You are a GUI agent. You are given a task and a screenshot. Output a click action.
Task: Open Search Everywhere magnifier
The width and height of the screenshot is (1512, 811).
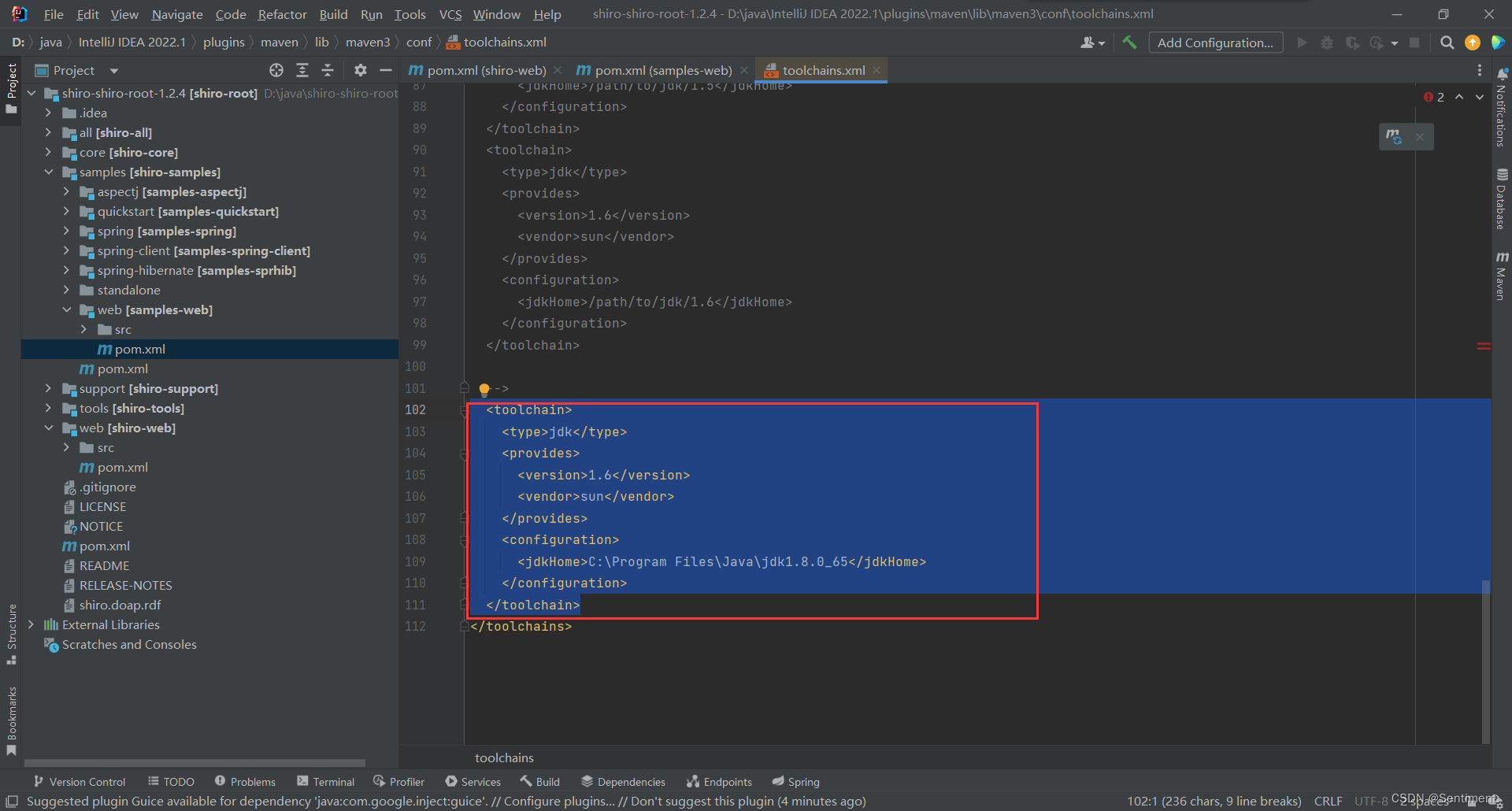(1447, 43)
